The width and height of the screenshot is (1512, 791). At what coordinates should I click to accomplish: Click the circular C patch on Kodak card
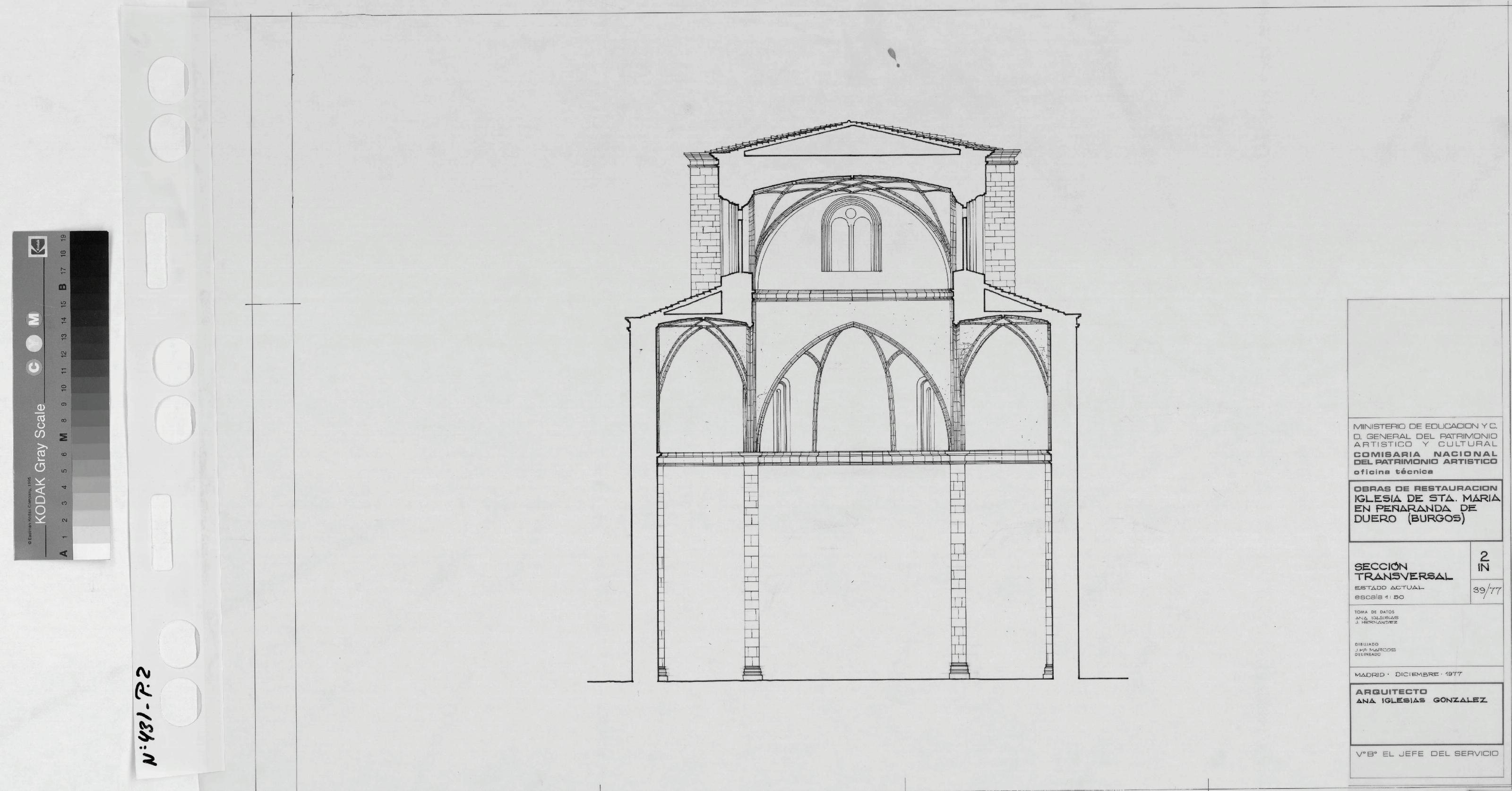34,367
